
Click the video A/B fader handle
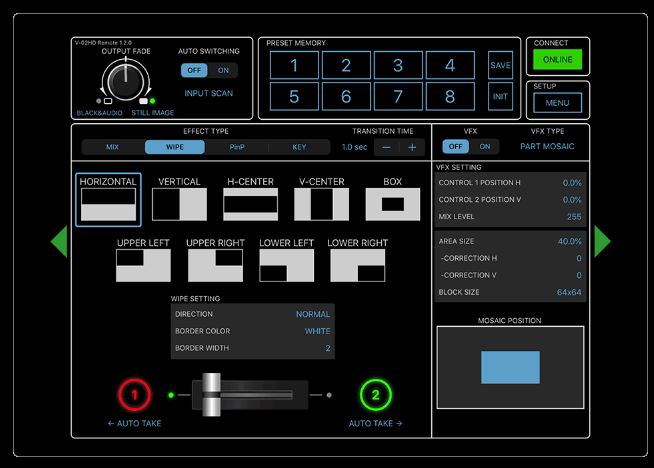click(x=211, y=395)
